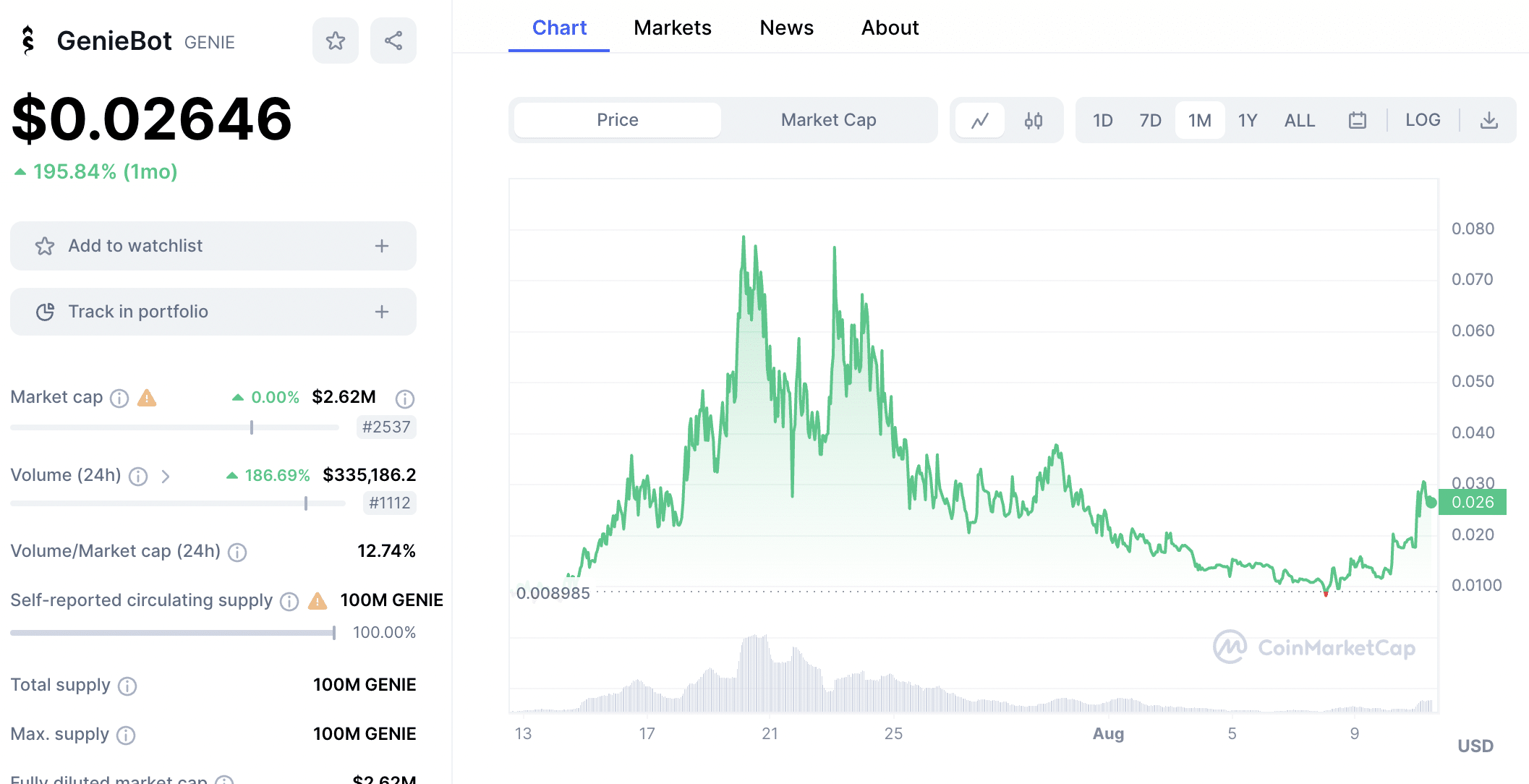
Task: Select Market Cap chart mode
Action: [x=829, y=120]
